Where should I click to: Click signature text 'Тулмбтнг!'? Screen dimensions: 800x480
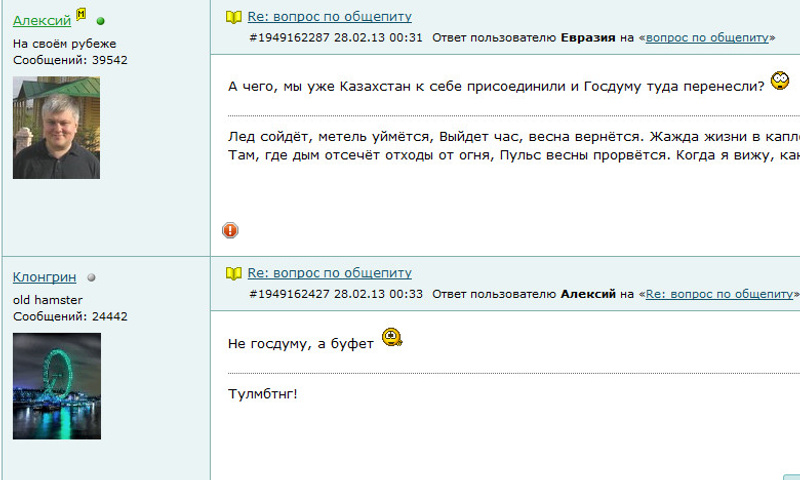[262, 394]
